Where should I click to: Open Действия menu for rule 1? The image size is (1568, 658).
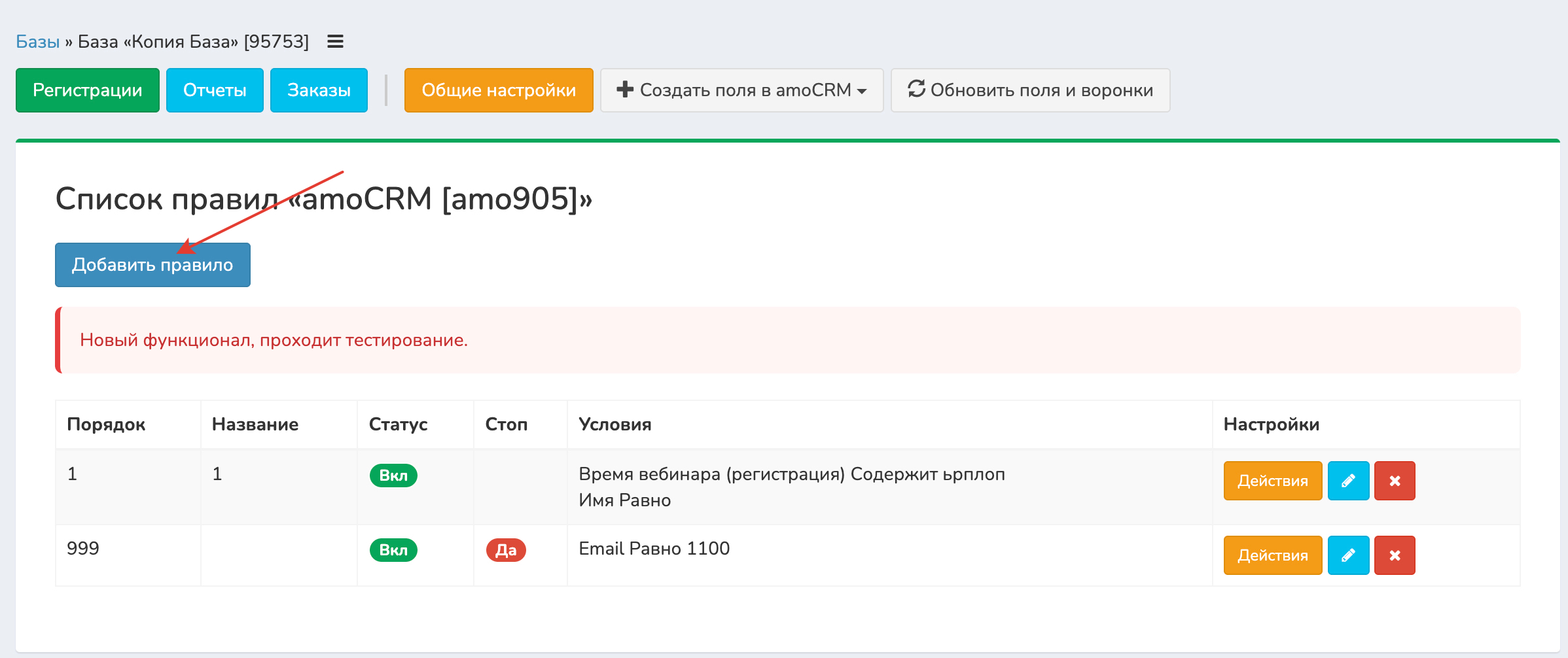1272,481
